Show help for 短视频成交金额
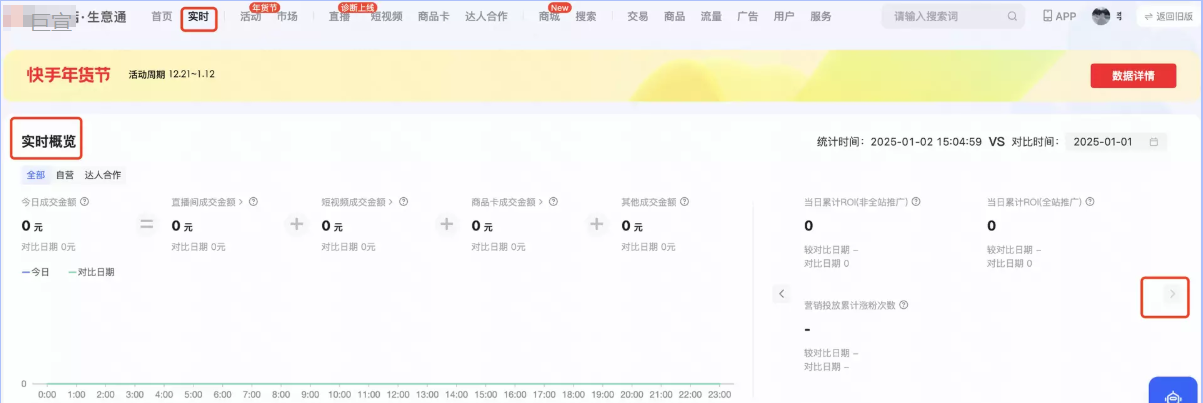This screenshot has width=1203, height=403. tap(403, 201)
